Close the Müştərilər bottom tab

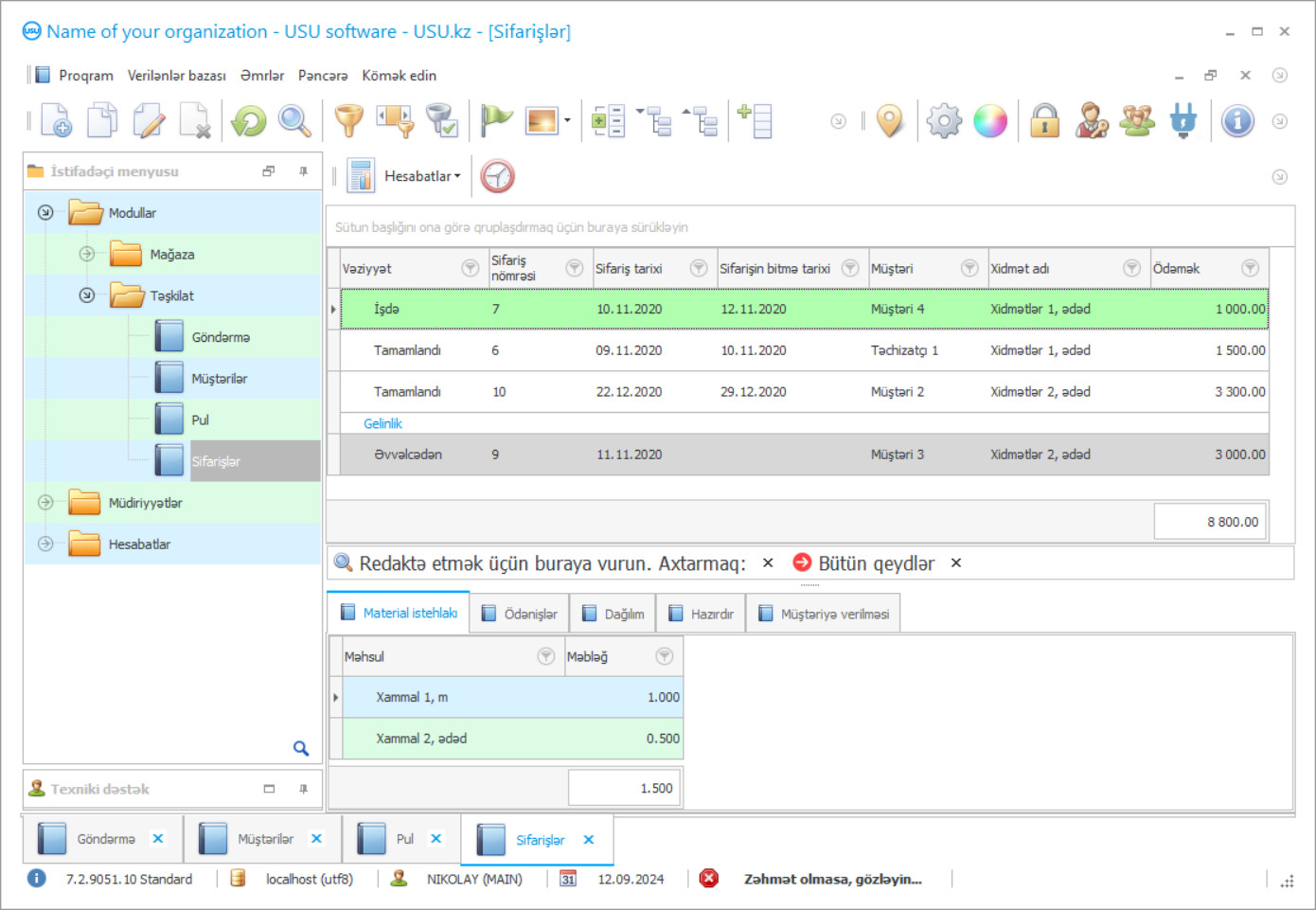click(316, 839)
